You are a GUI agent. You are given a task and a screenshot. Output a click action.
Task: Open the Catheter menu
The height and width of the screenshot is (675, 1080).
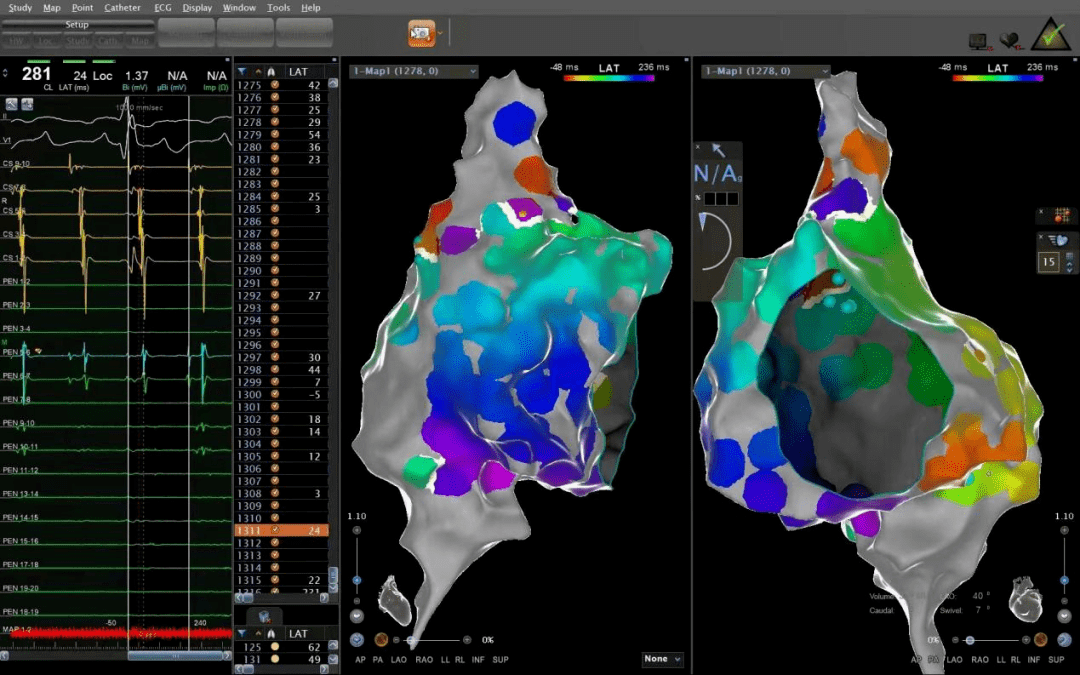coord(122,7)
